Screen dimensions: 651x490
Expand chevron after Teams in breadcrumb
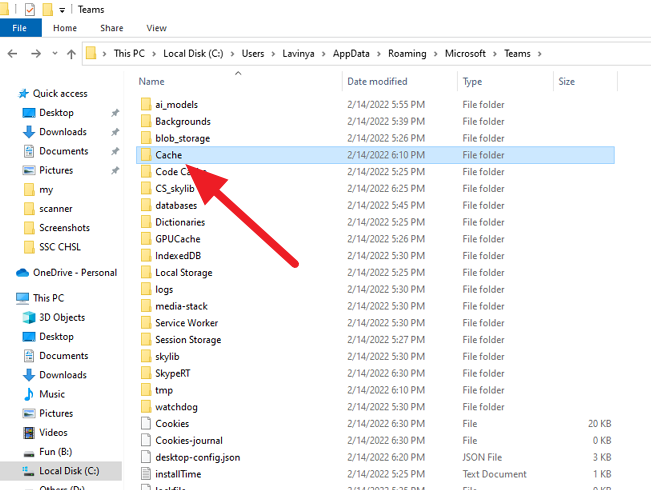coord(539,54)
